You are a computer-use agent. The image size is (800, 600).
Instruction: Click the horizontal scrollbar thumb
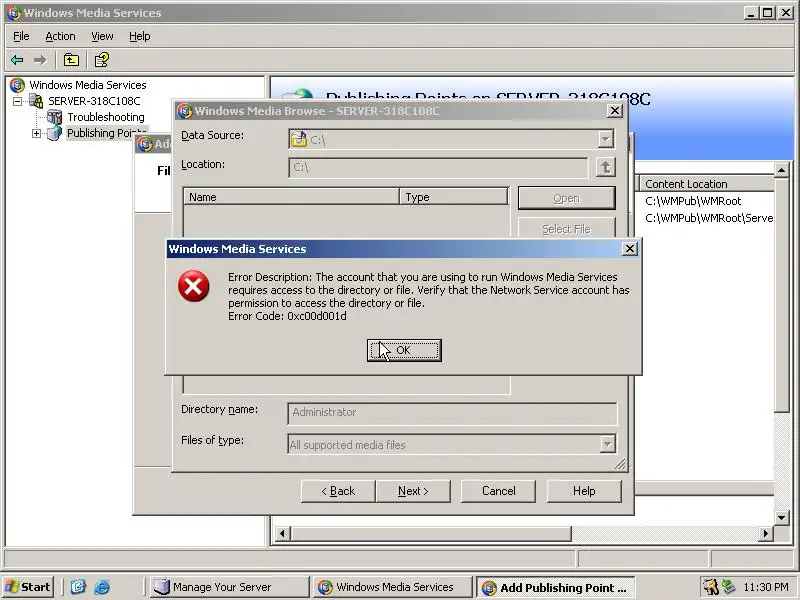click(431, 534)
